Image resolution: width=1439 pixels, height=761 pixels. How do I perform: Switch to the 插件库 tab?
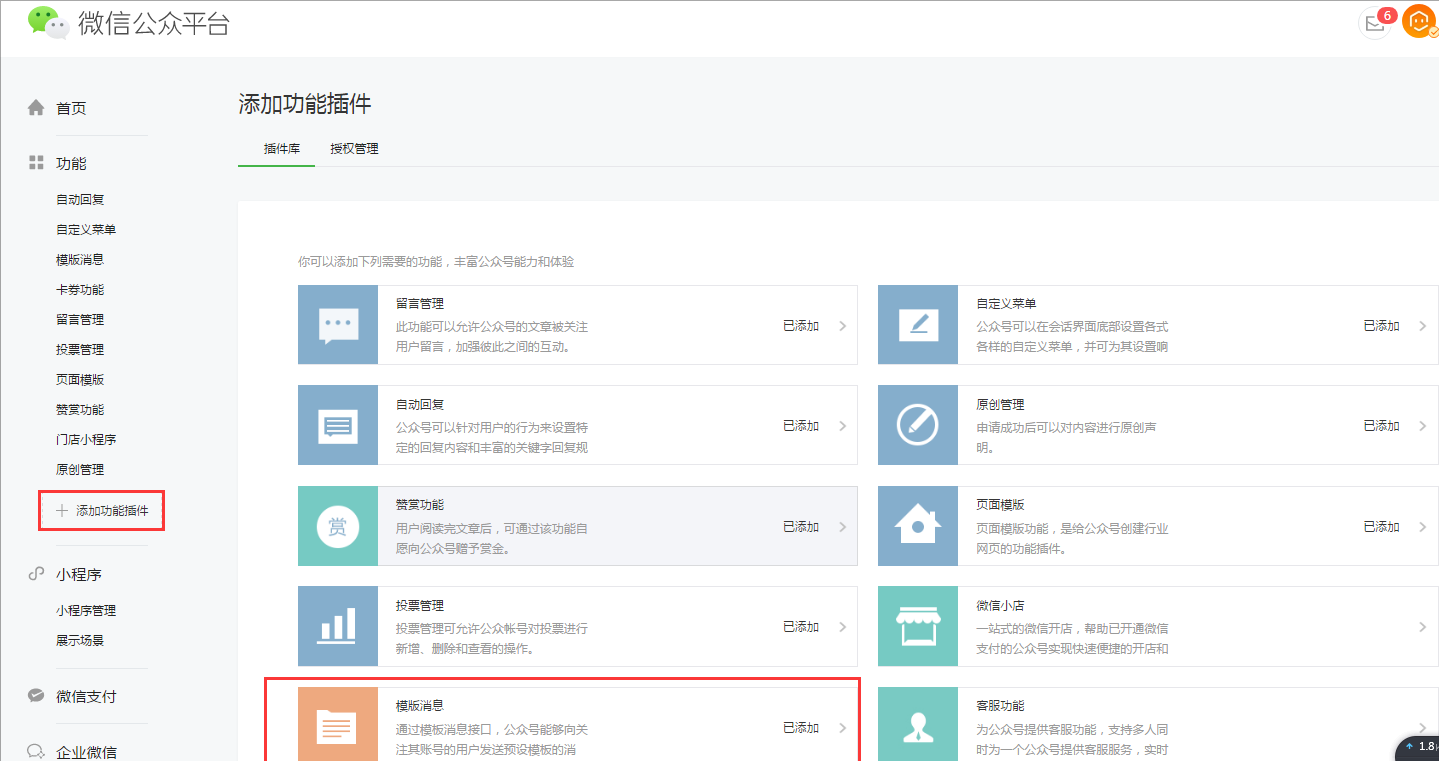(x=282, y=148)
